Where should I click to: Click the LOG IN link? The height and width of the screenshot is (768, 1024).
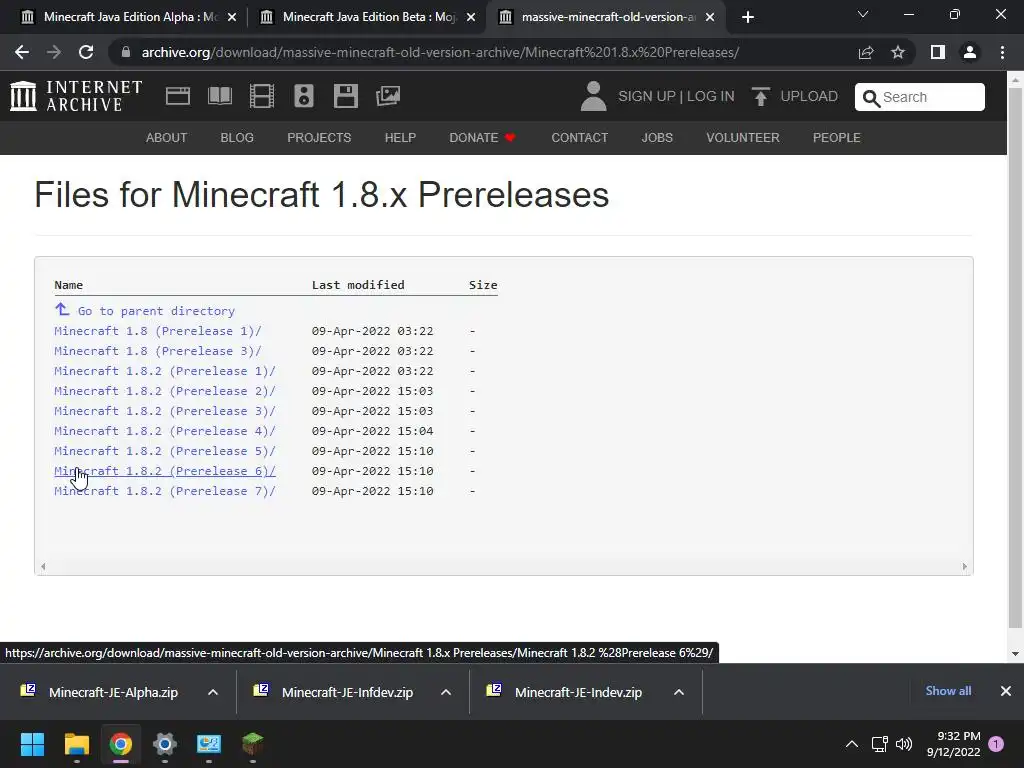click(711, 96)
